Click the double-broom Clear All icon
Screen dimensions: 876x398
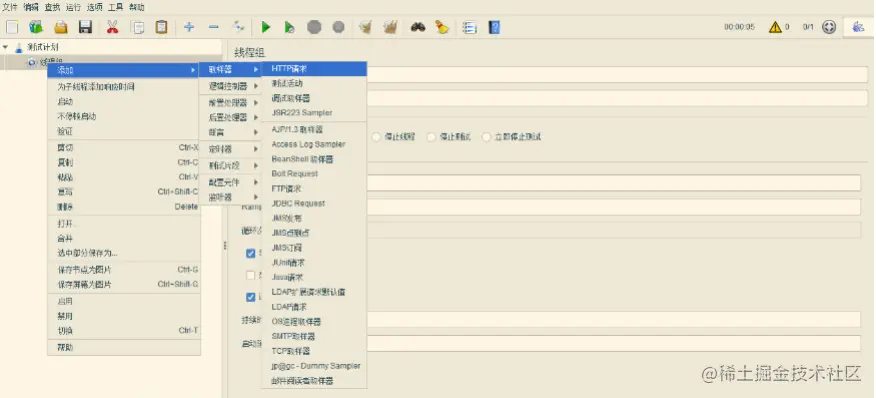pyautogui.click(x=391, y=27)
